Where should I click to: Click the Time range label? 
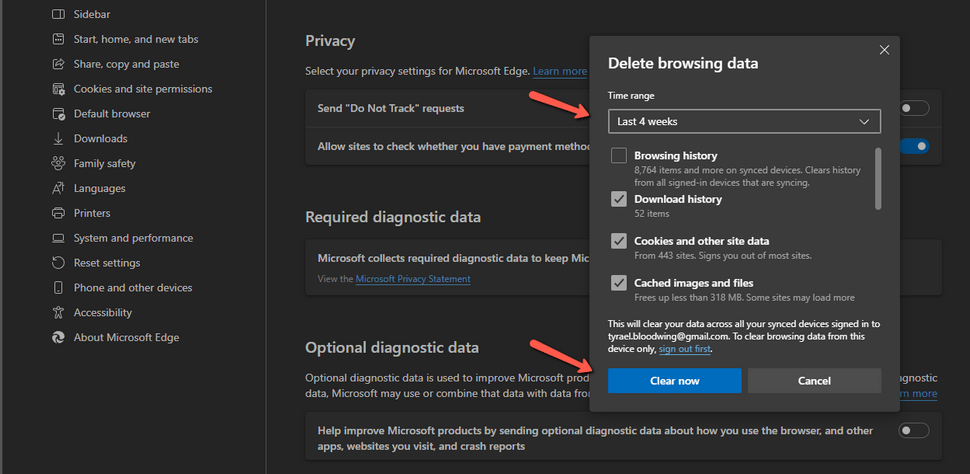click(631, 96)
